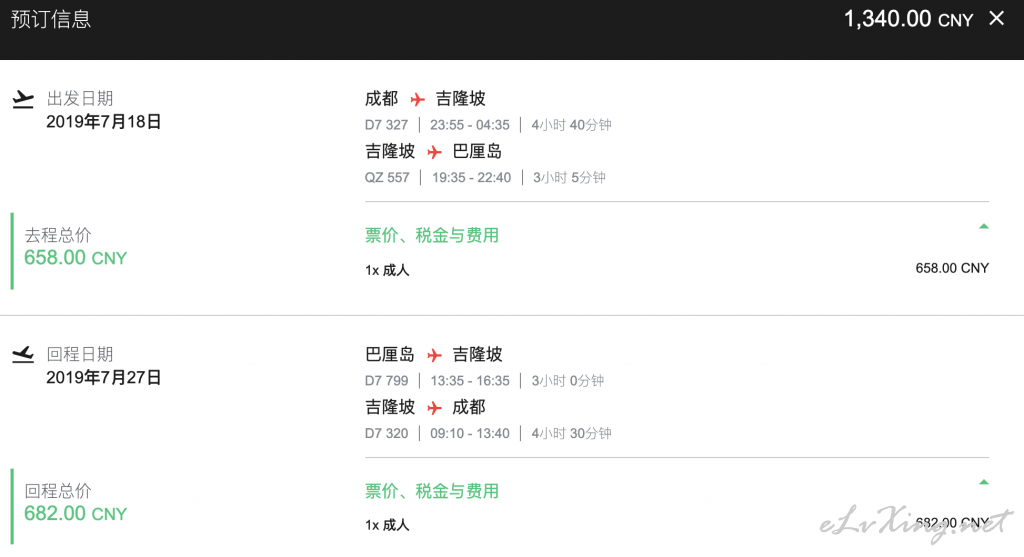
Task: Click red plane icon between 成都 and 吉隆坡
Action: pyautogui.click(x=417, y=99)
